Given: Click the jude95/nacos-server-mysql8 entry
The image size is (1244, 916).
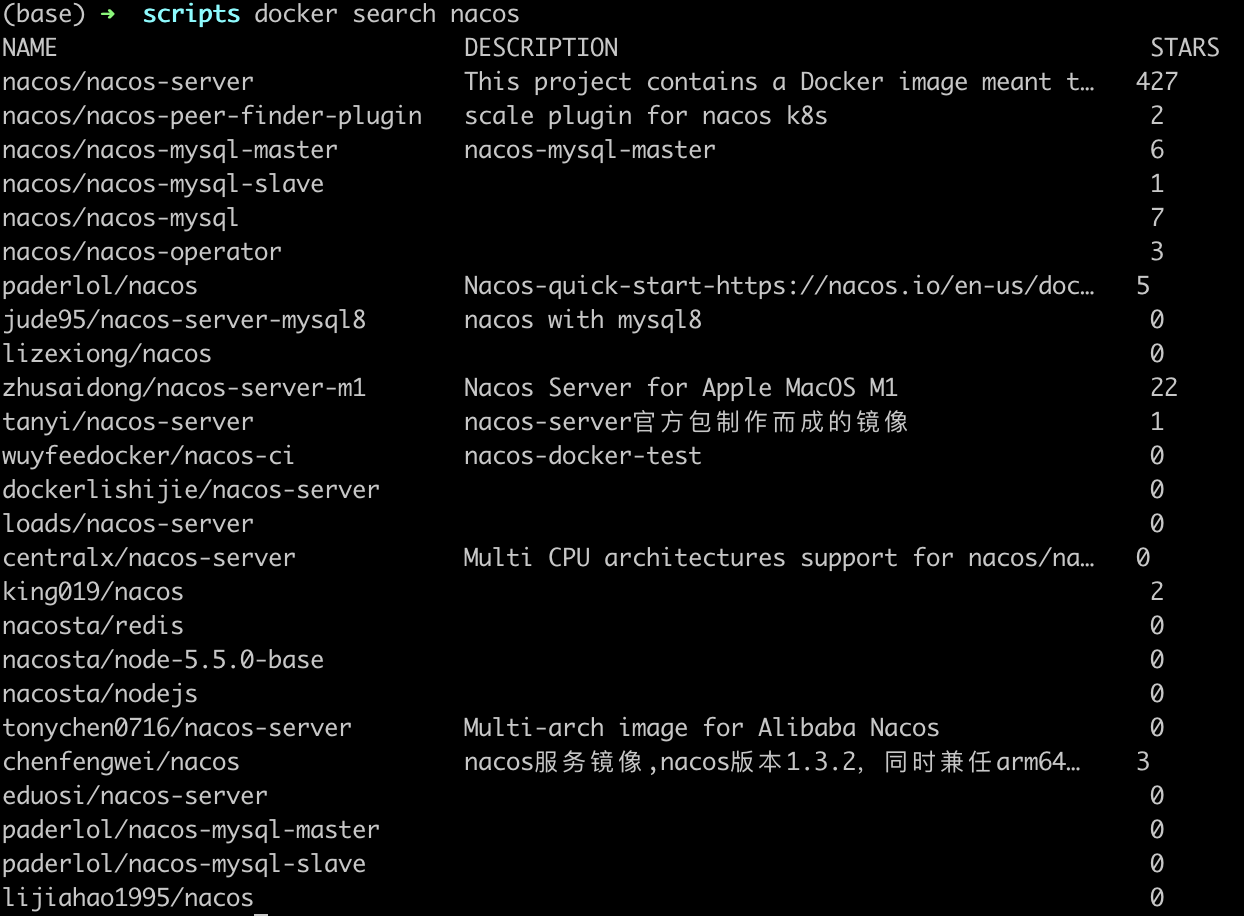Looking at the screenshot, I should pyautogui.click(x=184, y=320).
